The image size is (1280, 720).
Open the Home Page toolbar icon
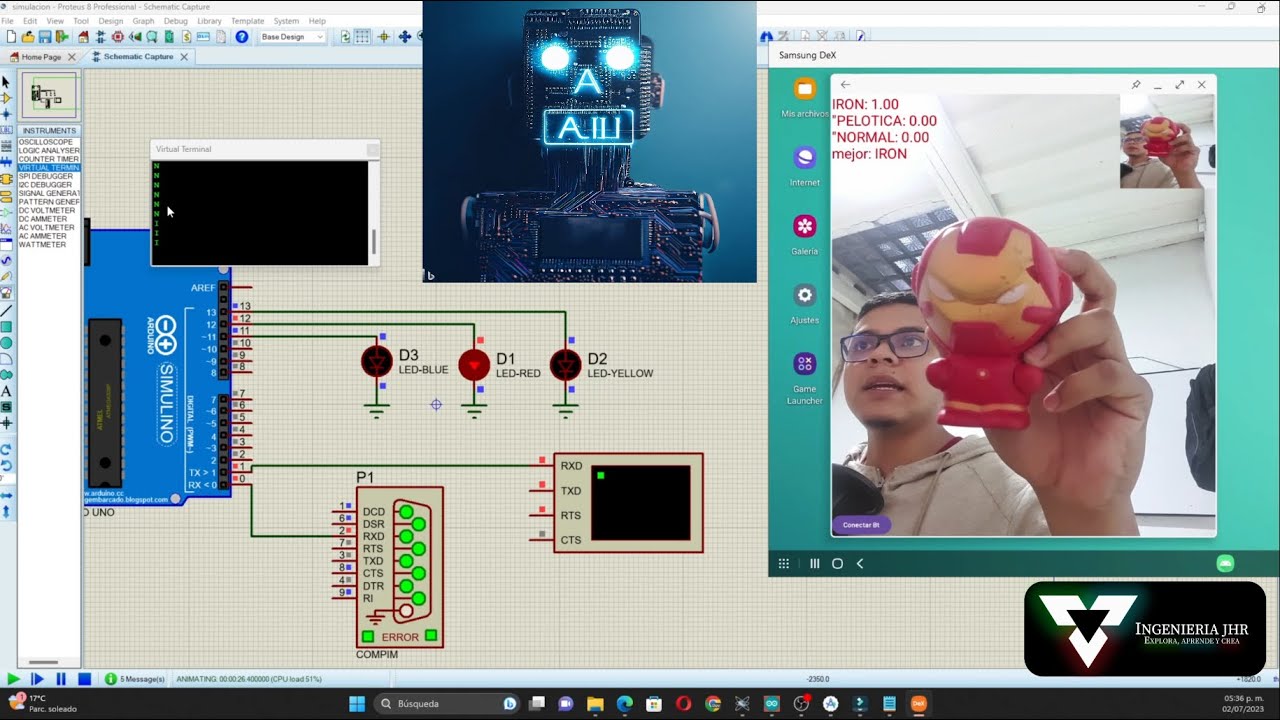82,37
